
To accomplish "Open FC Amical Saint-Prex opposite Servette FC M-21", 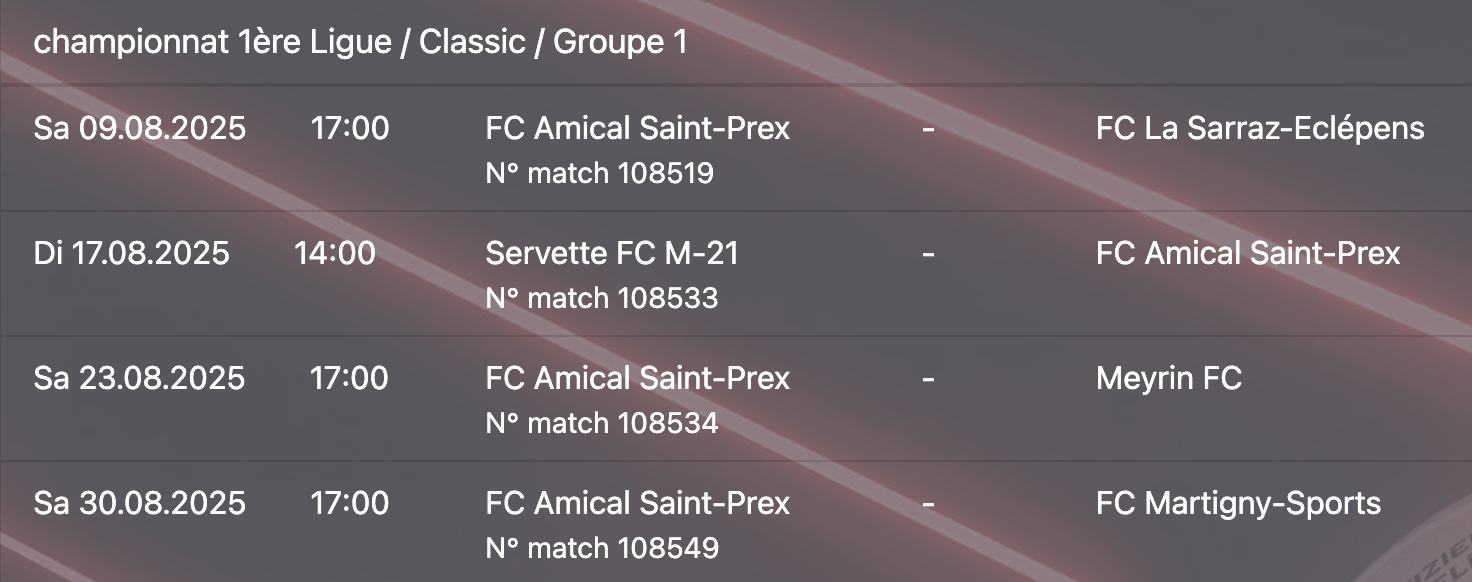I will click(1248, 254).
